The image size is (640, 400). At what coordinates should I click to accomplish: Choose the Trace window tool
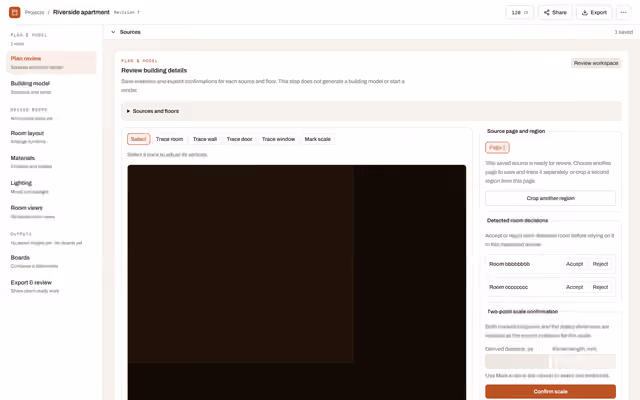pos(278,139)
